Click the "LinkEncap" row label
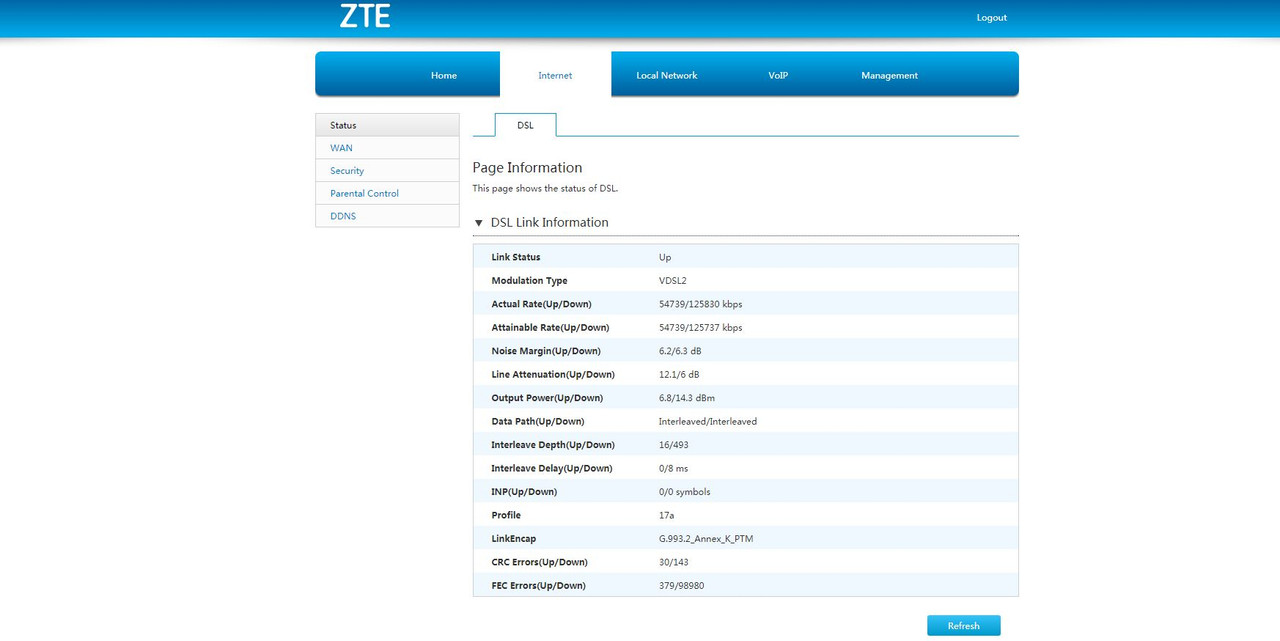 [x=514, y=539]
